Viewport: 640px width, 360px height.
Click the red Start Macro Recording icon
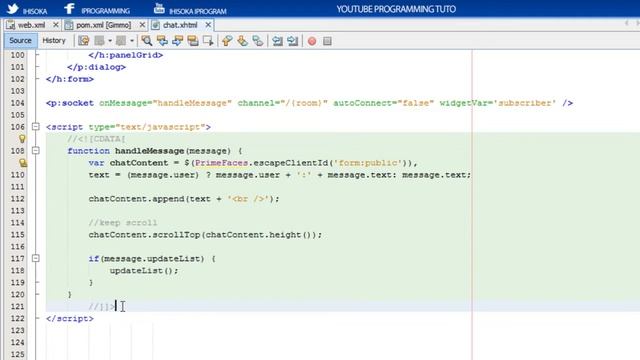pos(312,41)
